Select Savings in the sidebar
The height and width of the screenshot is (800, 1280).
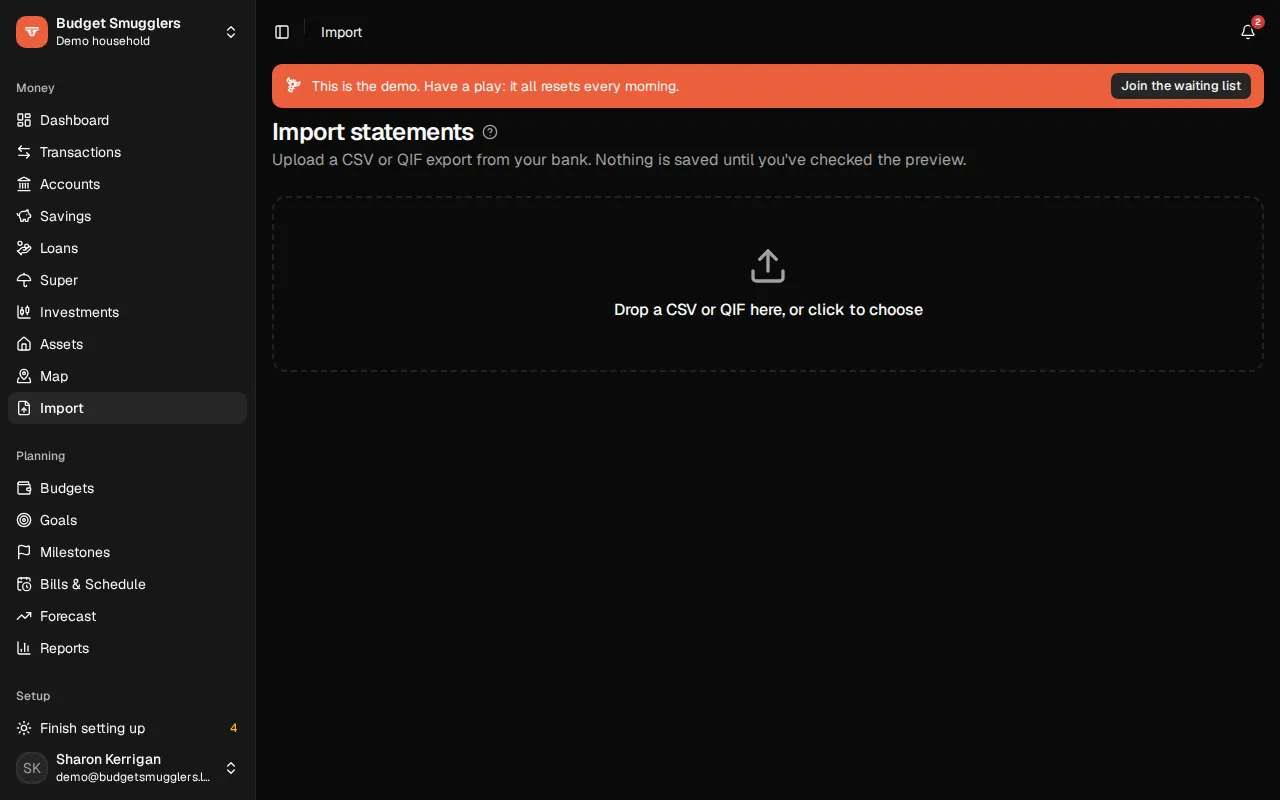(x=127, y=216)
